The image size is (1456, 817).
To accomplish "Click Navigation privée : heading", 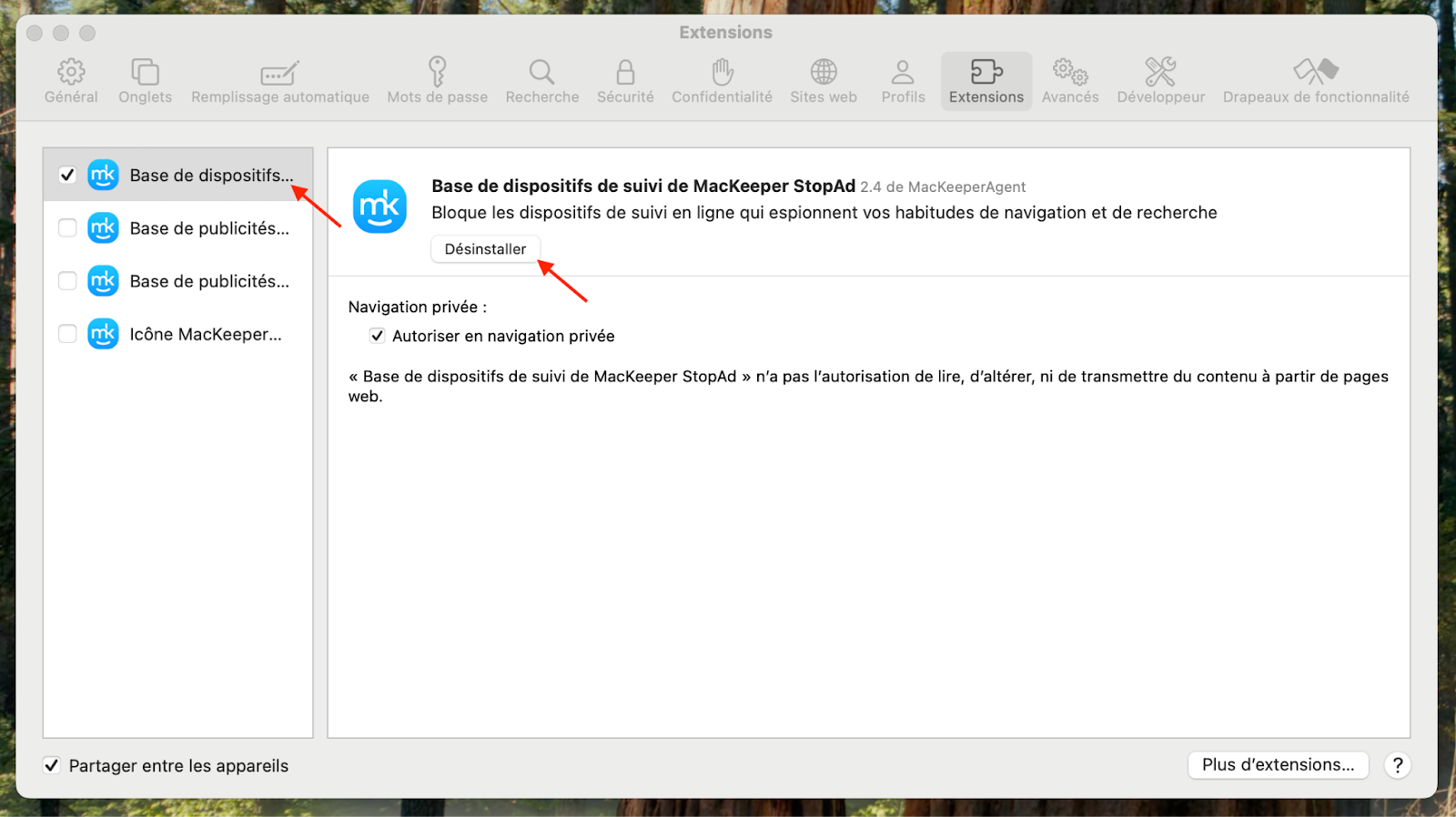I will [418, 308].
